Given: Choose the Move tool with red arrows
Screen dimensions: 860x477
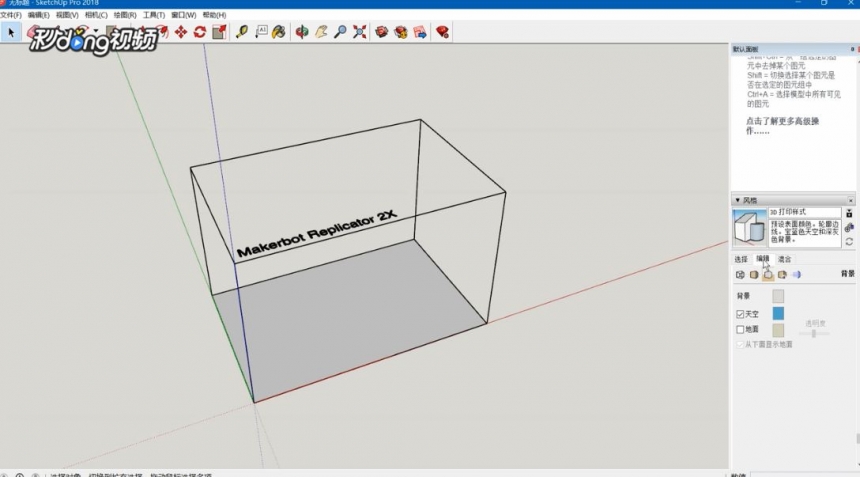Looking at the screenshot, I should 181,32.
